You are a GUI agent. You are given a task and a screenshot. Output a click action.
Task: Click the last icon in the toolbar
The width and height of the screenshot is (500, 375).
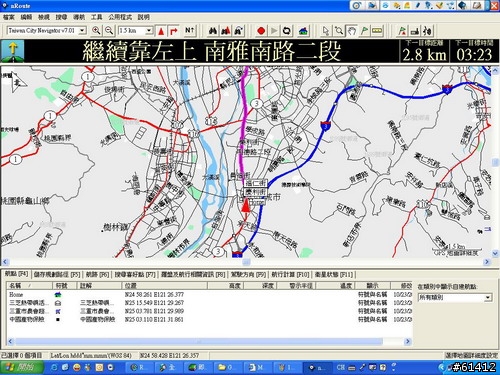tap(427, 31)
